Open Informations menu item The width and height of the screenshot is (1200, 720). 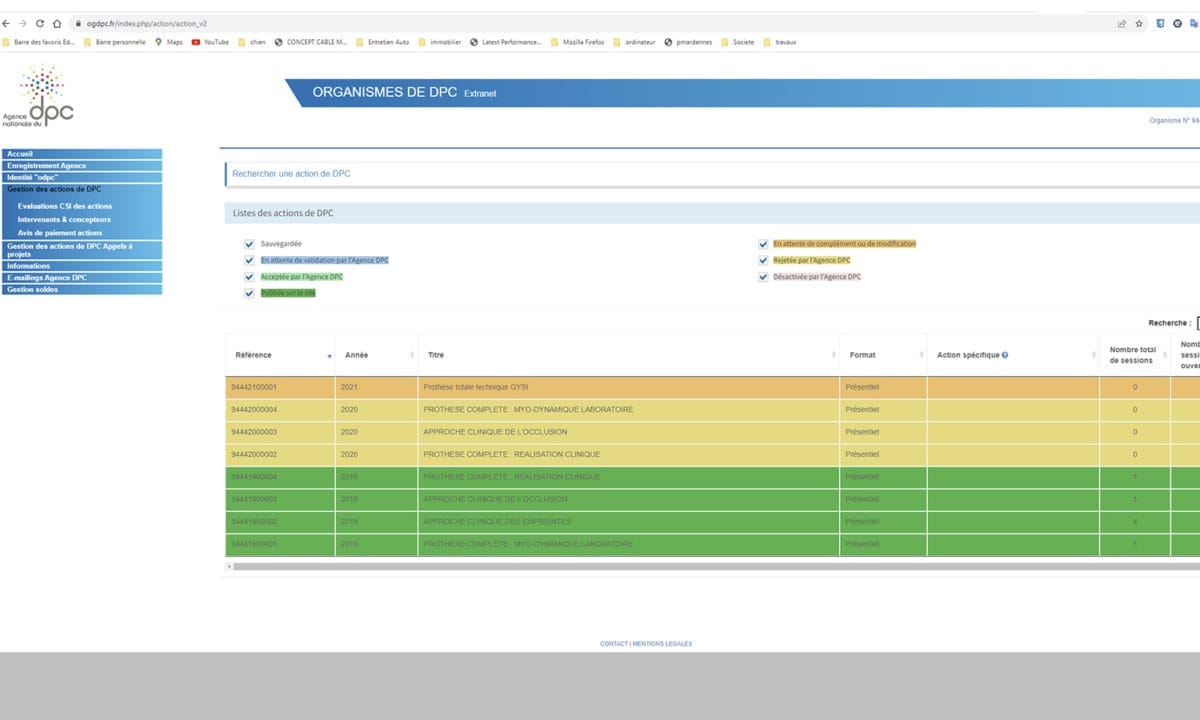click(82, 266)
